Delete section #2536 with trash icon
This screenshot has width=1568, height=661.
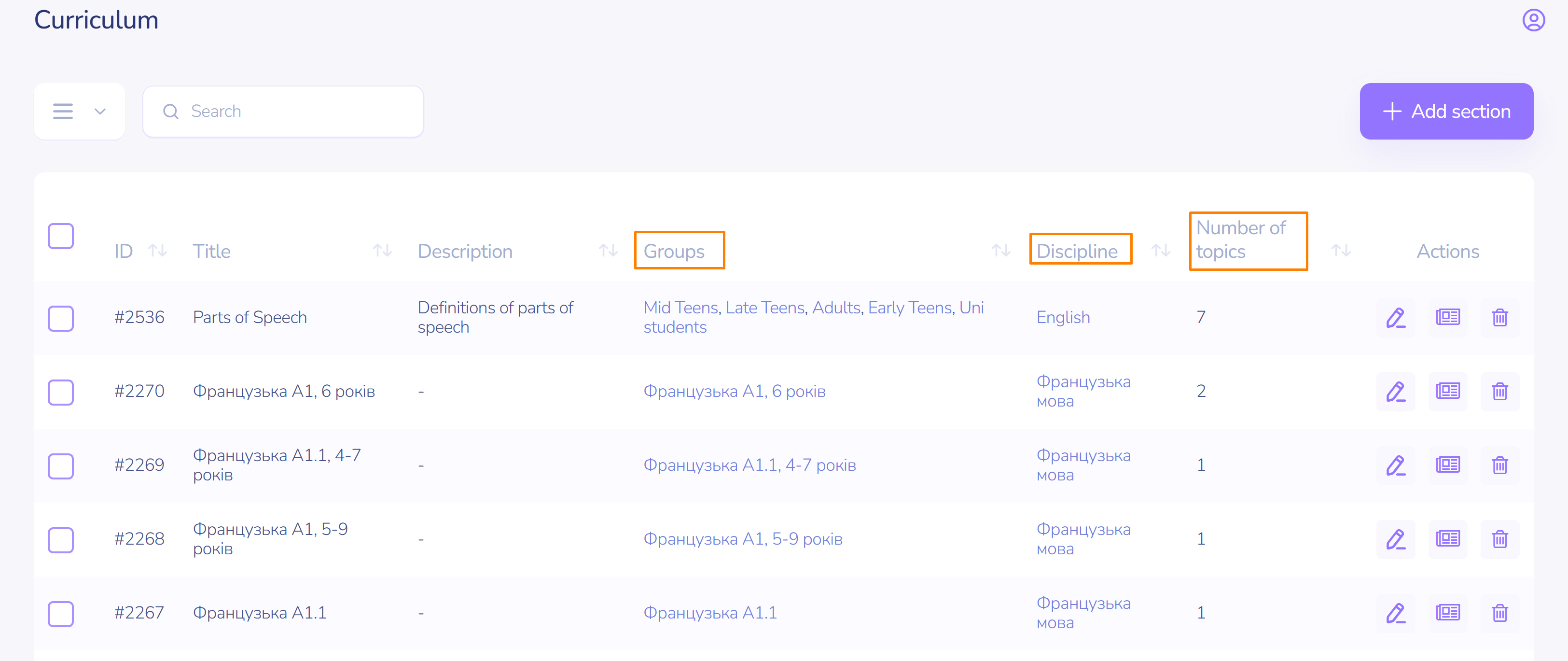[x=1499, y=317]
